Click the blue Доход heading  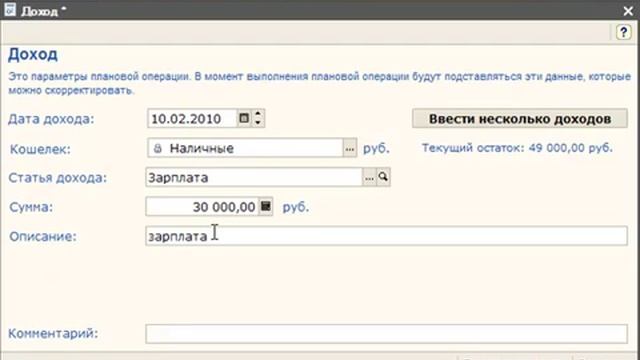33,54
